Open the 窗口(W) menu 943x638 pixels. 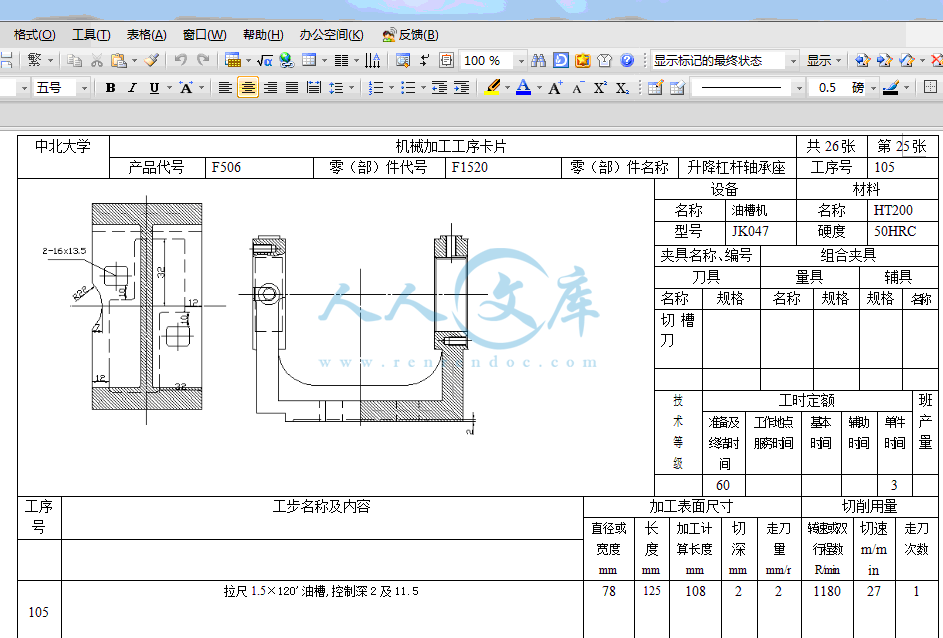pos(204,35)
